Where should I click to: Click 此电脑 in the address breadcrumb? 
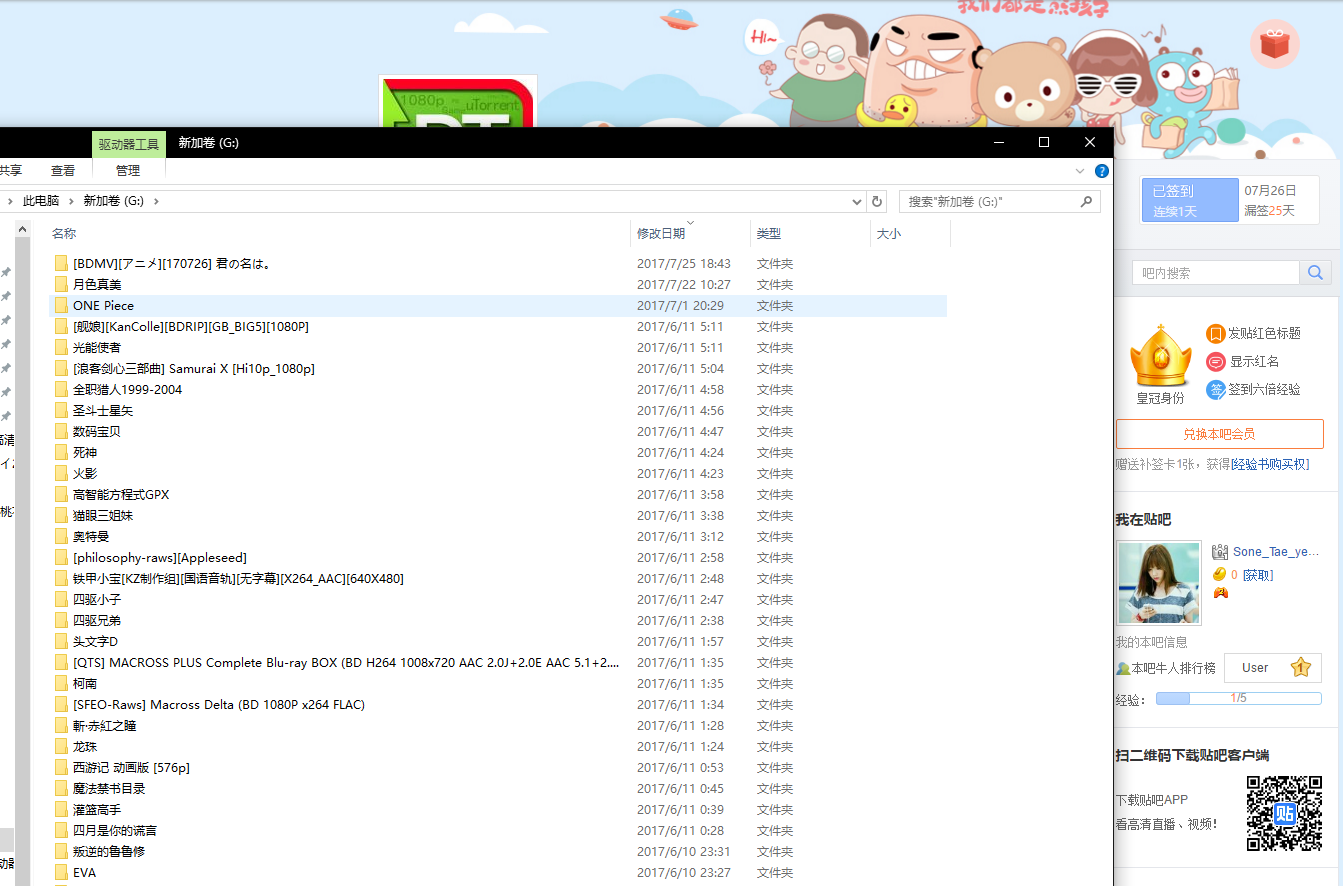pos(41,201)
